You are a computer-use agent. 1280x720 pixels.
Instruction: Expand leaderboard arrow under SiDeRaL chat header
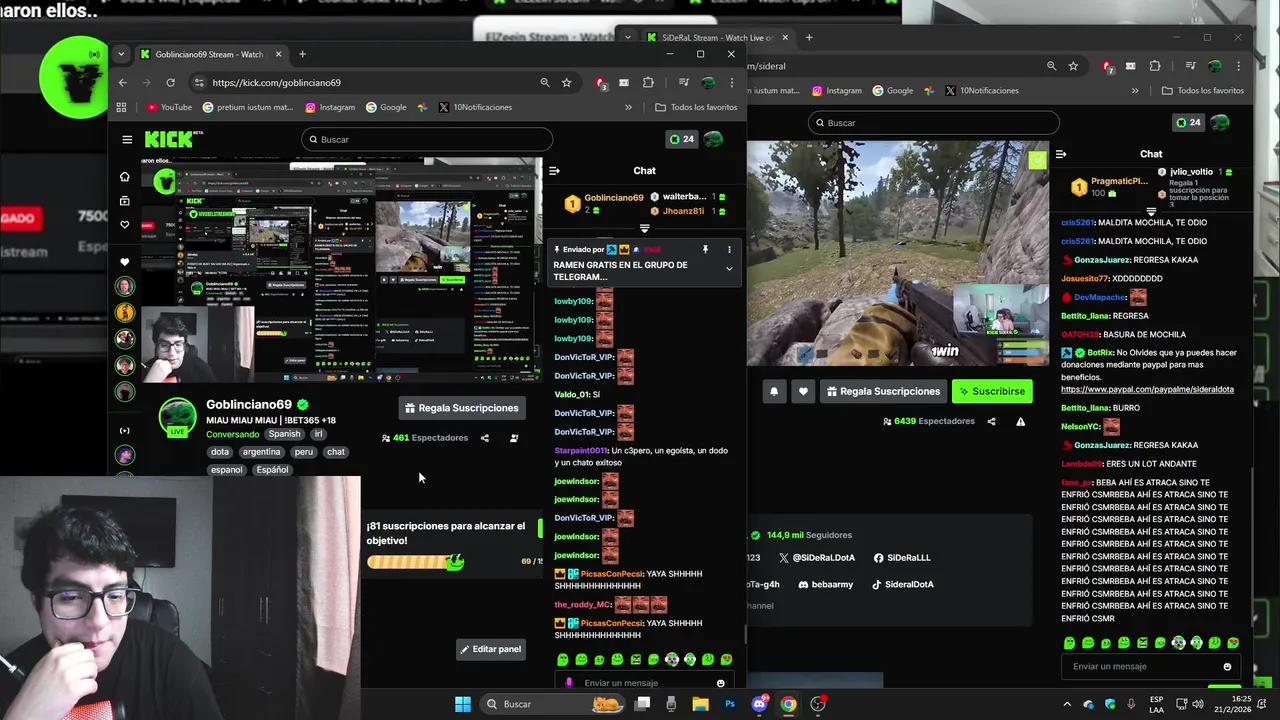coord(1151,211)
